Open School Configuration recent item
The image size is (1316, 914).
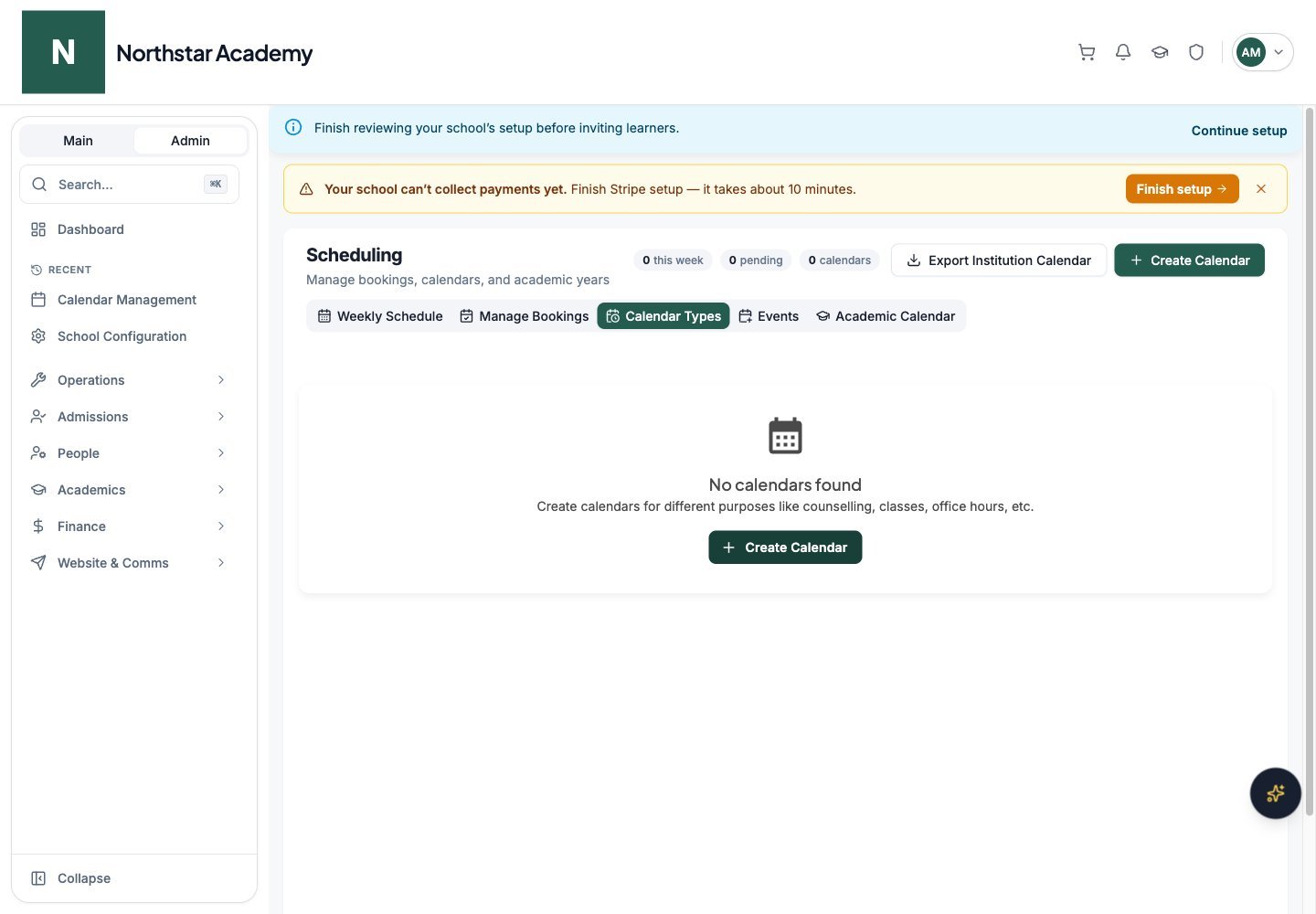pyautogui.click(x=129, y=336)
